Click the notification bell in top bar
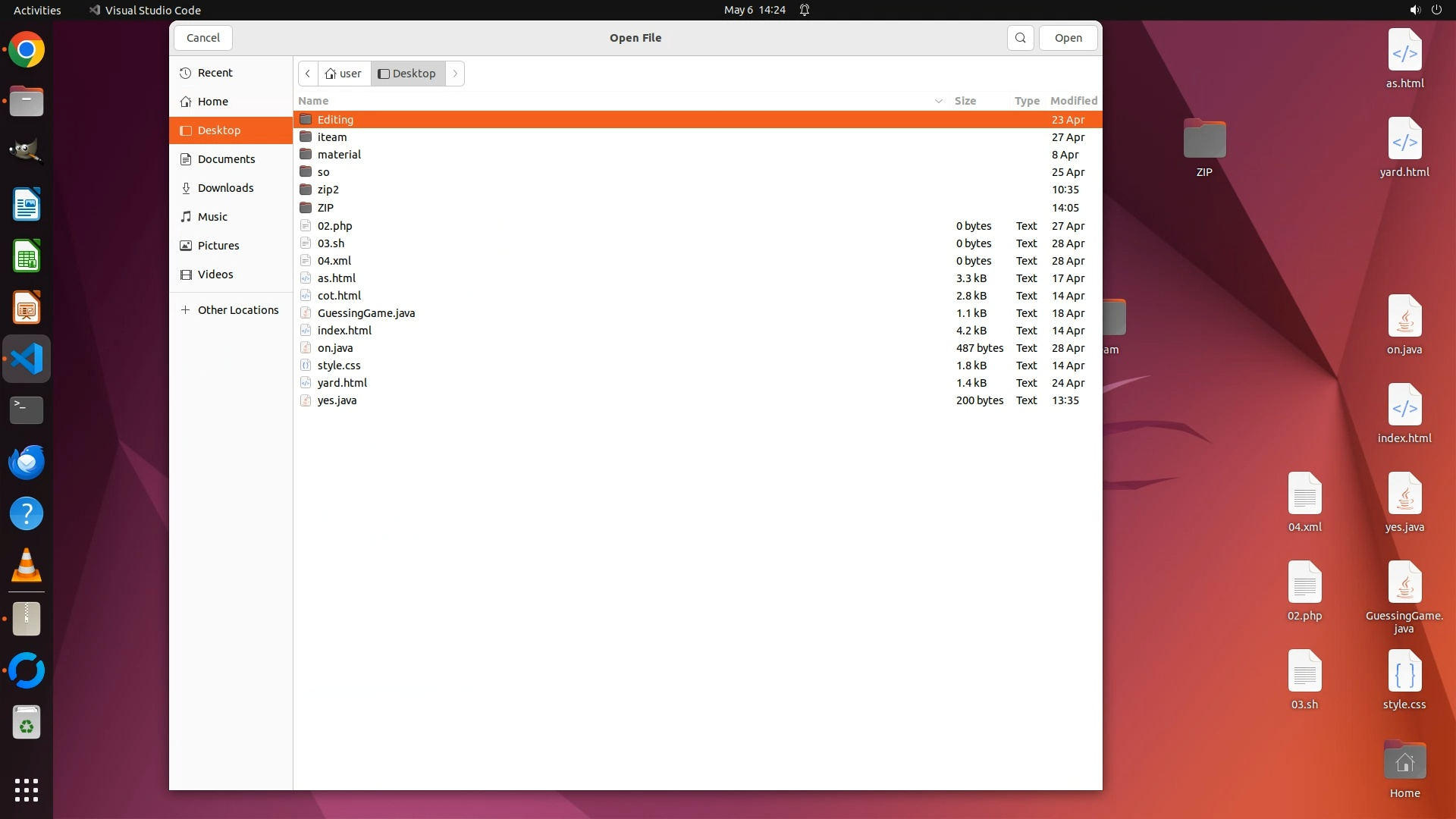1456x819 pixels. tap(805, 10)
